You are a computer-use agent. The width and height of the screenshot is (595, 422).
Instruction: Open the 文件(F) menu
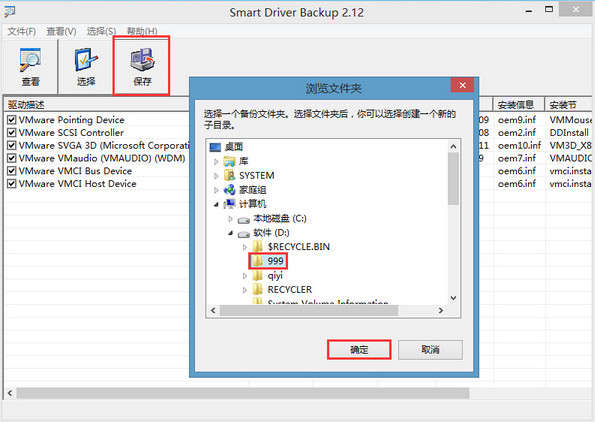coord(22,31)
